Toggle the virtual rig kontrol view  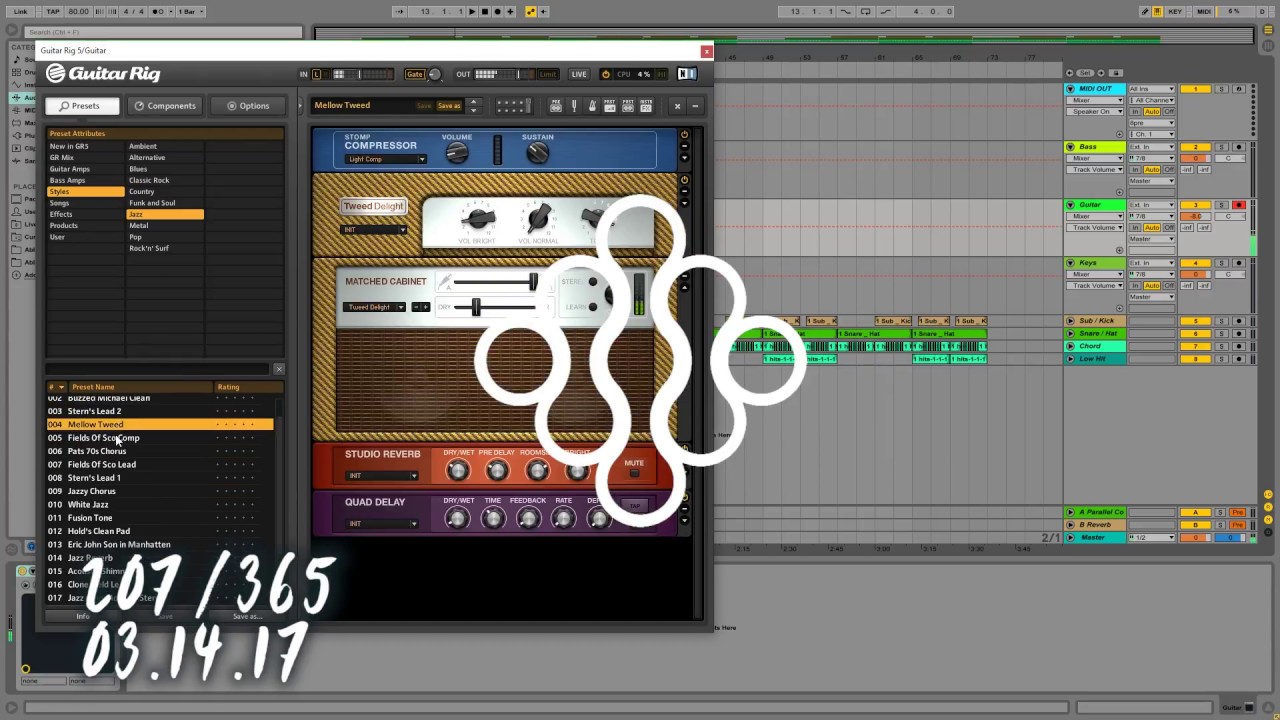tap(514, 105)
